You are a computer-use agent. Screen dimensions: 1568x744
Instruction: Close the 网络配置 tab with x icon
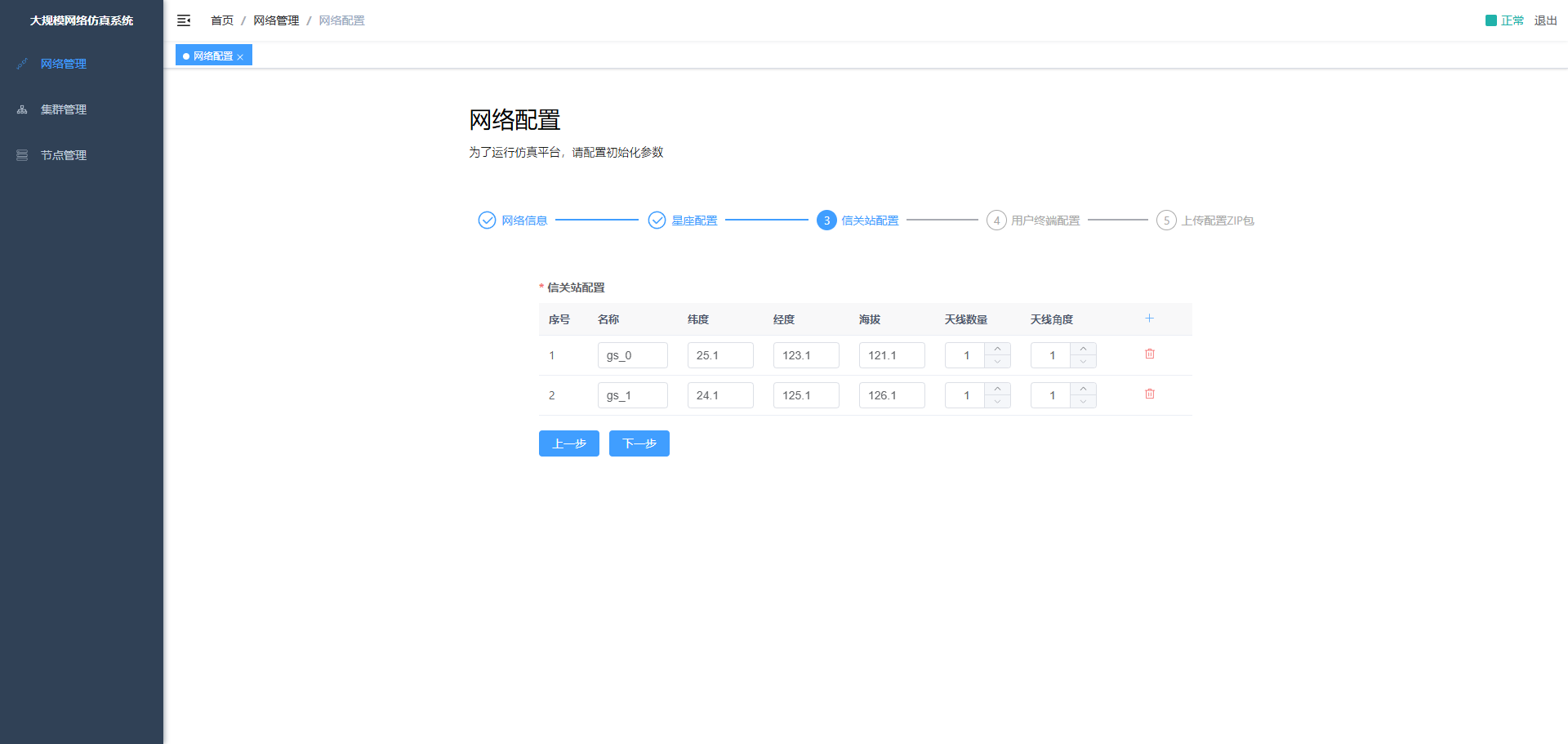[240, 57]
